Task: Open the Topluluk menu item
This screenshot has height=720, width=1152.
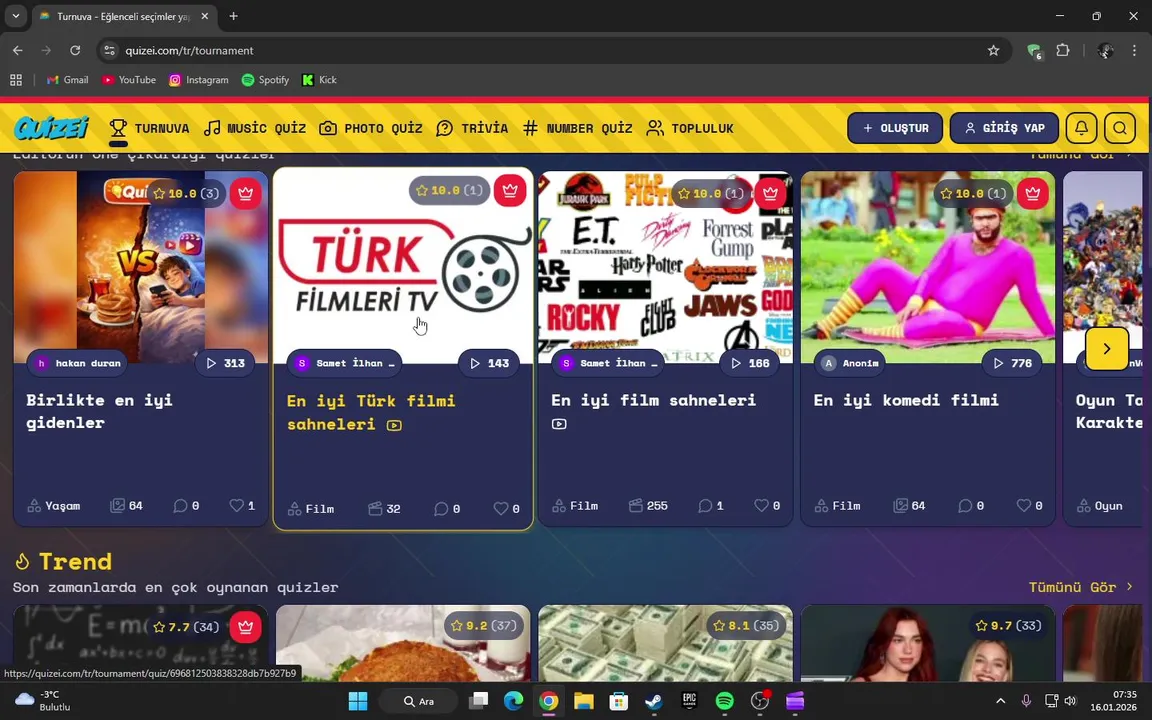Action: click(x=690, y=129)
